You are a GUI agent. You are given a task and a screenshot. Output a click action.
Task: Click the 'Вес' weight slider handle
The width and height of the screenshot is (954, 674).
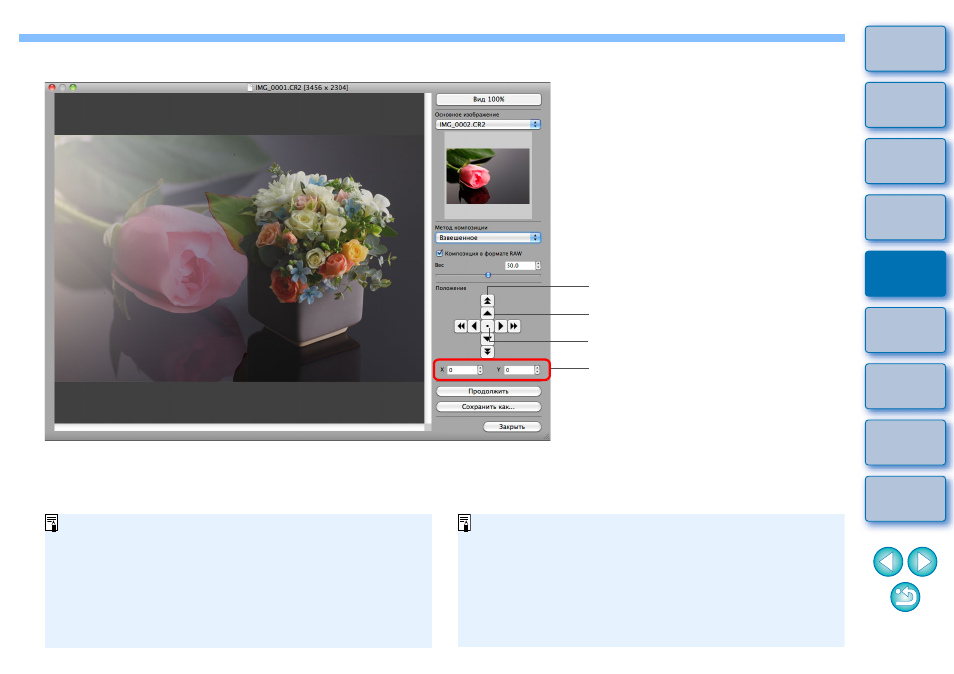[488, 276]
